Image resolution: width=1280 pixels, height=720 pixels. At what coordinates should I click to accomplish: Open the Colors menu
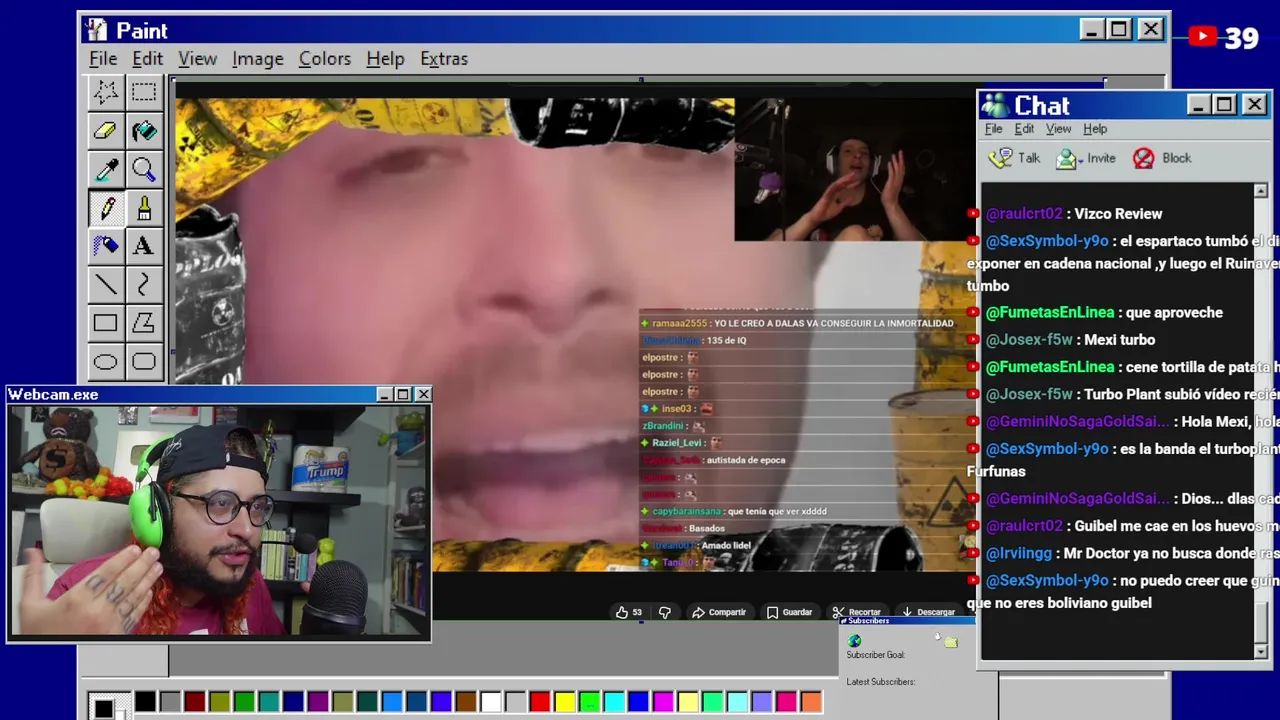click(325, 59)
